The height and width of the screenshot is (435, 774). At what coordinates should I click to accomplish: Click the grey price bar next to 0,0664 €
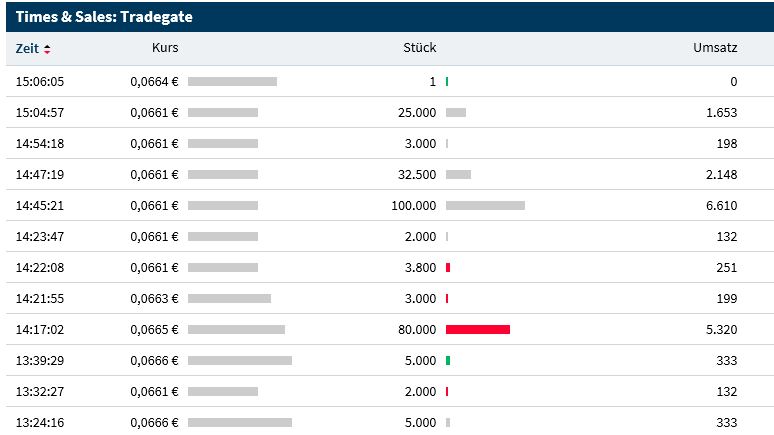[232, 82]
